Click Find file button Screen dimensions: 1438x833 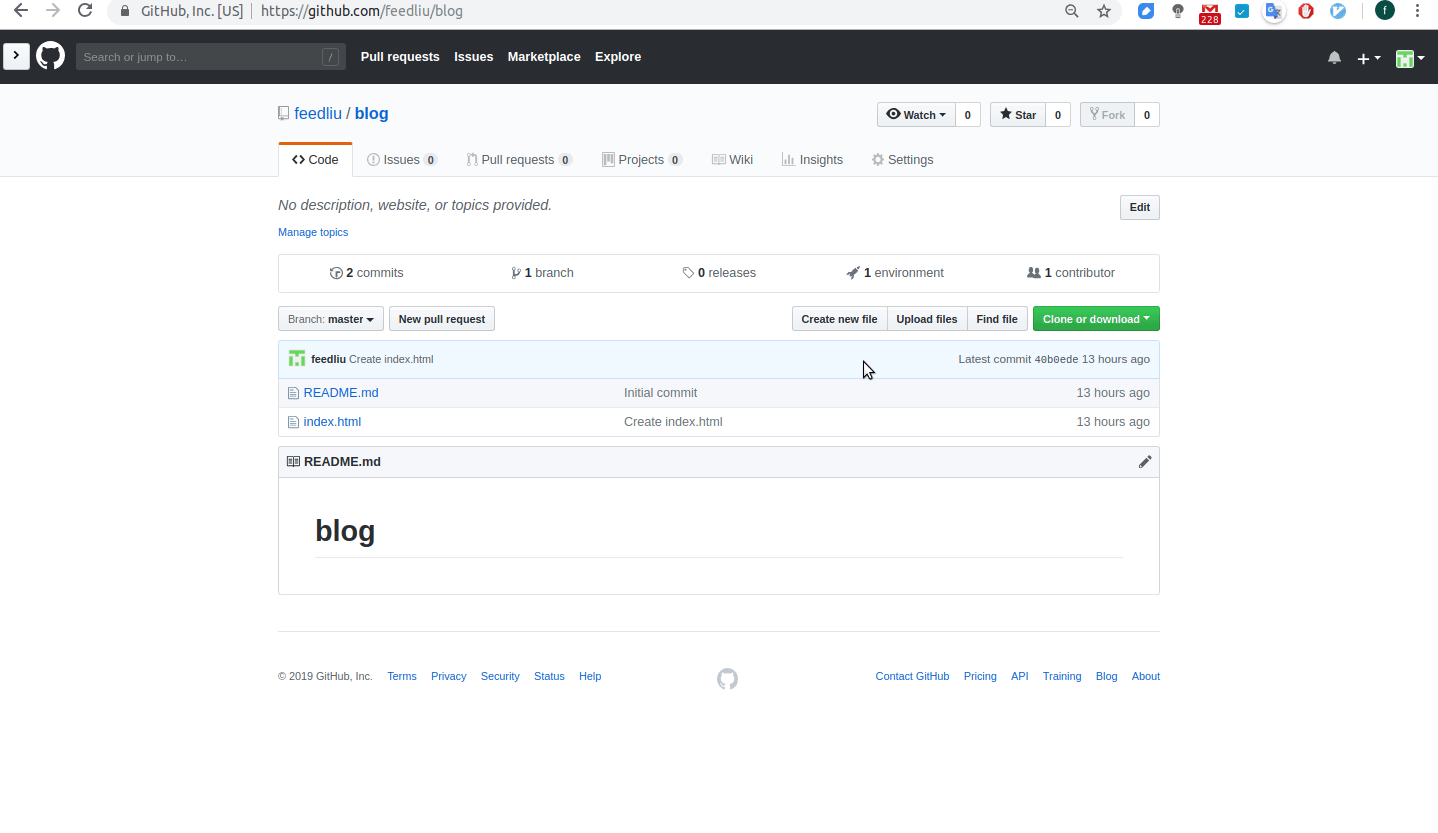[x=997, y=319]
